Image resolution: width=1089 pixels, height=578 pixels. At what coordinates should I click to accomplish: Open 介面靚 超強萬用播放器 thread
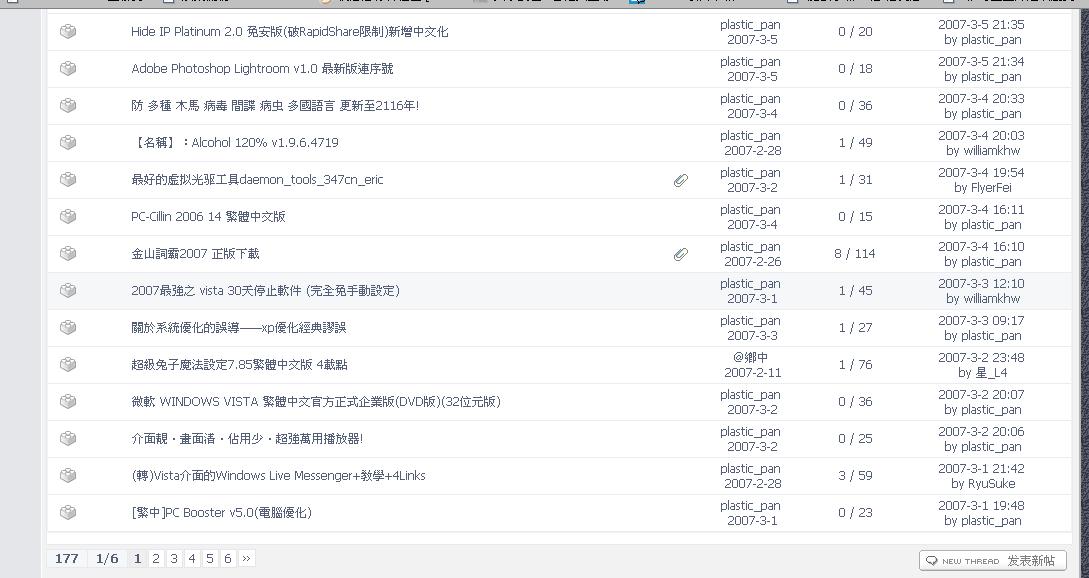[x=247, y=438]
